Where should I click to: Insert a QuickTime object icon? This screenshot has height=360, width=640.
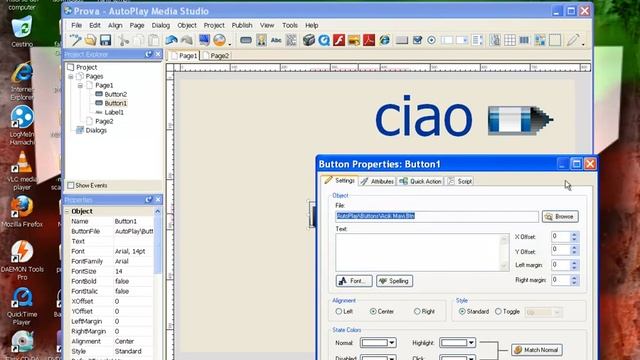[x=324, y=40]
